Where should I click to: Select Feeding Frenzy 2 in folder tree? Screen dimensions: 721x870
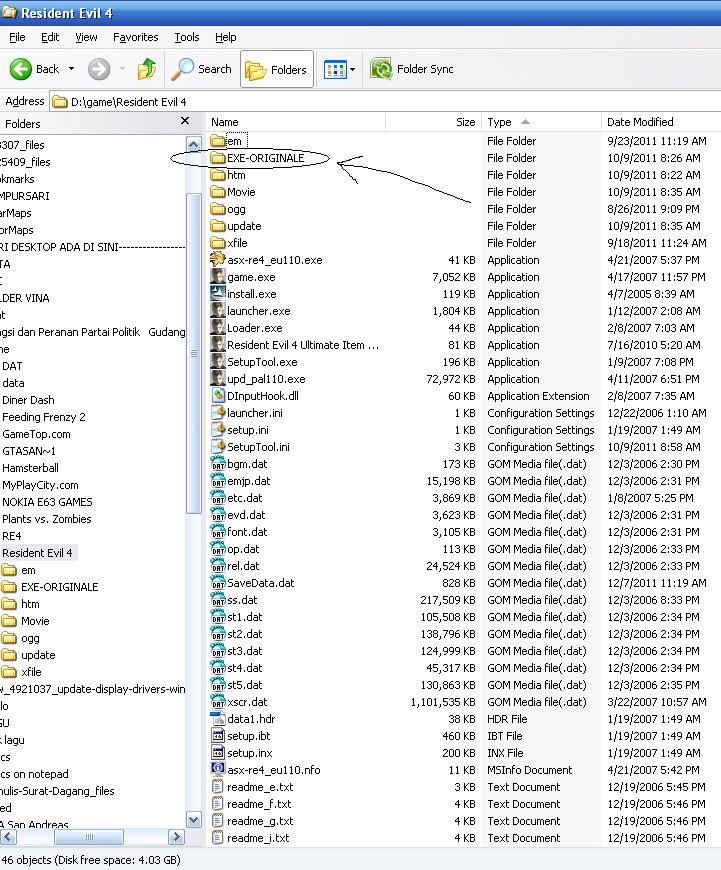[44, 417]
